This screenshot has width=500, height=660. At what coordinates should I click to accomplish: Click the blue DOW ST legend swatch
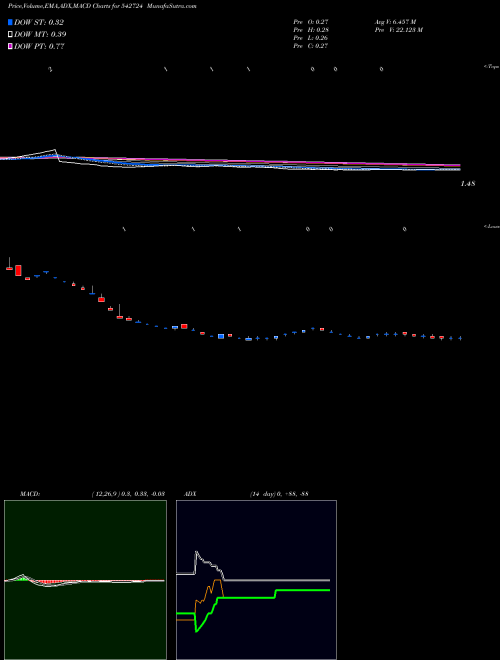(x=10, y=22)
